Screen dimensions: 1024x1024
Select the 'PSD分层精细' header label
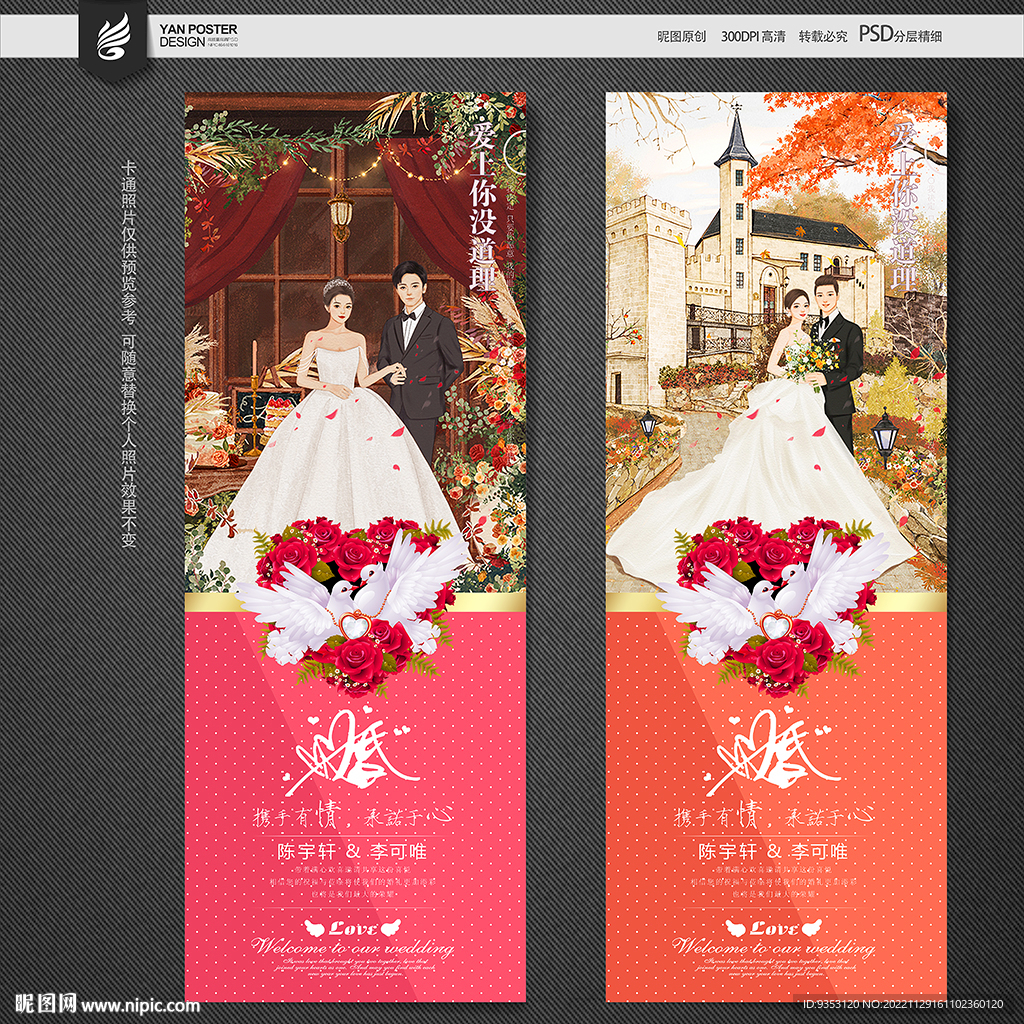point(900,35)
